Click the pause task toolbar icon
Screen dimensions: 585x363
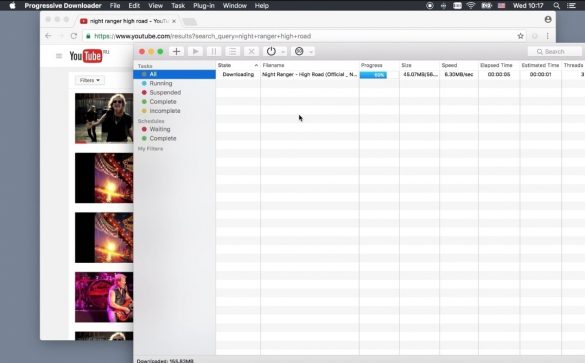click(214, 51)
